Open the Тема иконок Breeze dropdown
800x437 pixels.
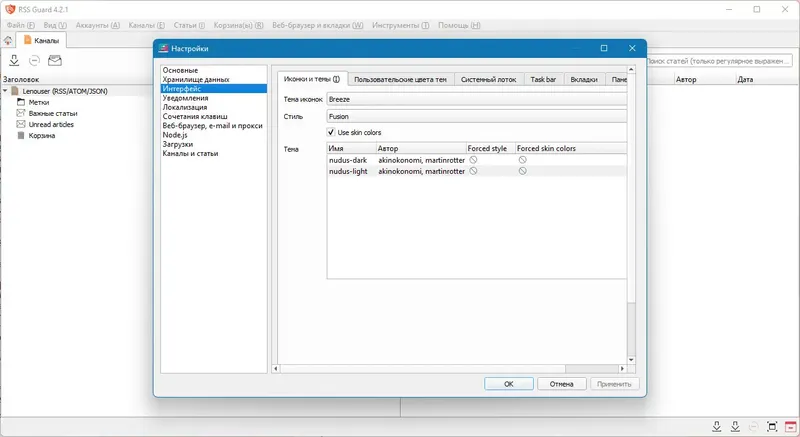pyautogui.click(x=477, y=99)
